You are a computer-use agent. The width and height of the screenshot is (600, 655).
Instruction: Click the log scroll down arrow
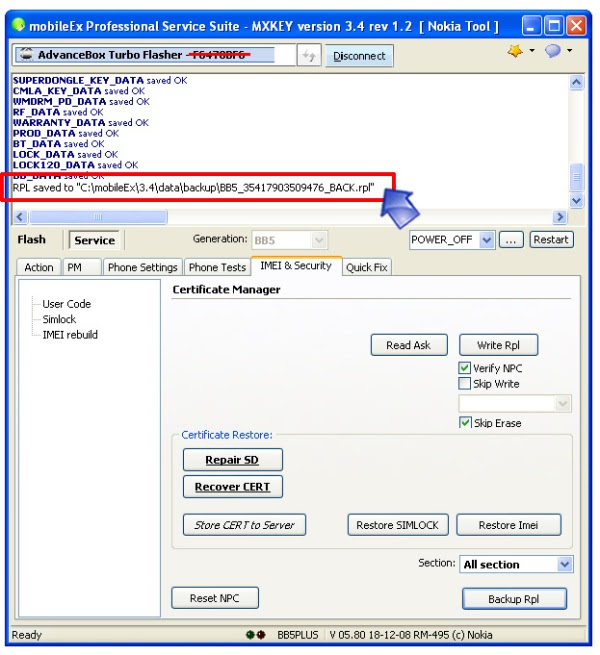tap(577, 201)
